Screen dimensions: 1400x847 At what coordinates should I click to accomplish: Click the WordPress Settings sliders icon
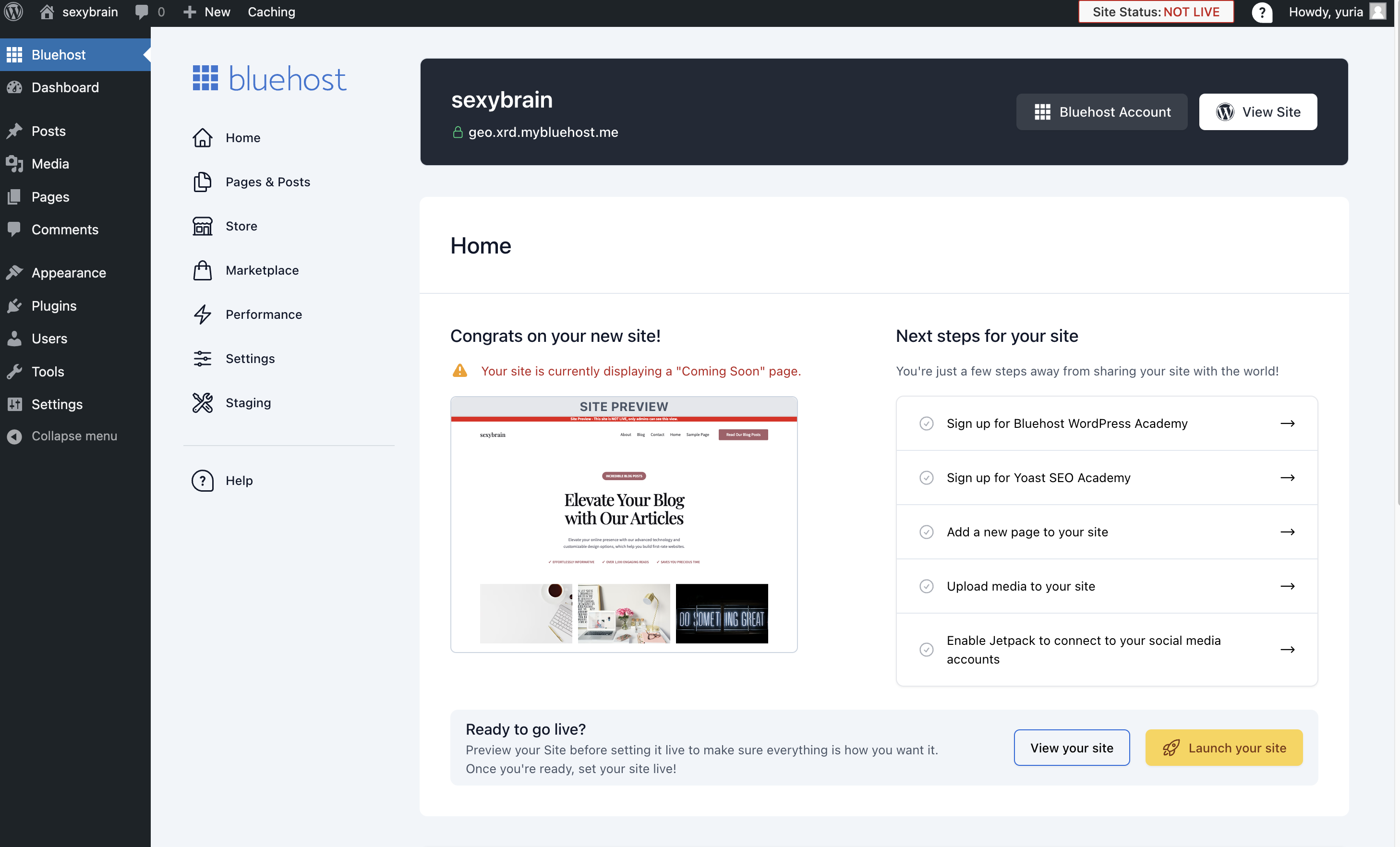pyautogui.click(x=14, y=404)
